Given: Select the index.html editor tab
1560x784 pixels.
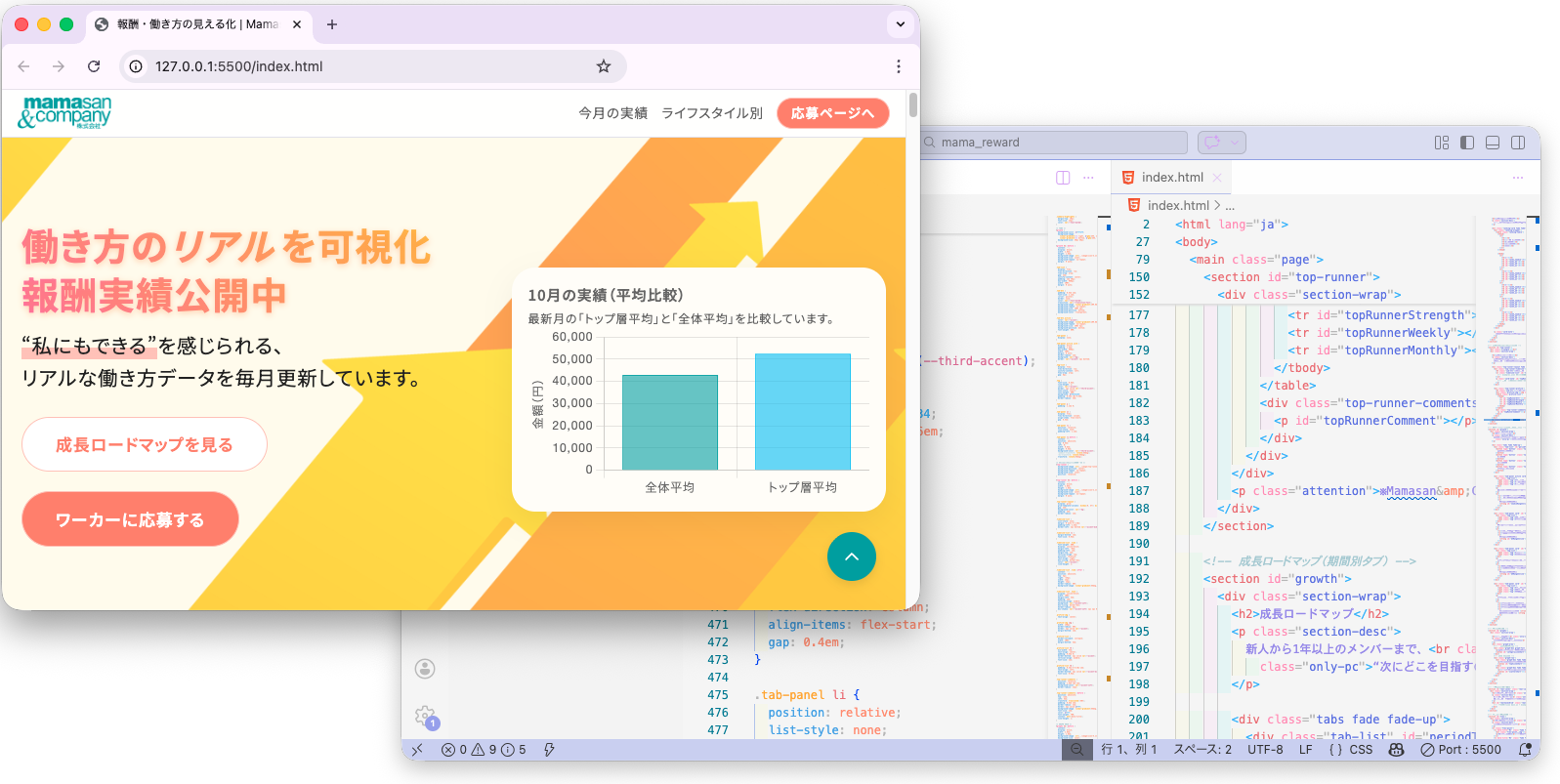Looking at the screenshot, I should coord(1171,178).
